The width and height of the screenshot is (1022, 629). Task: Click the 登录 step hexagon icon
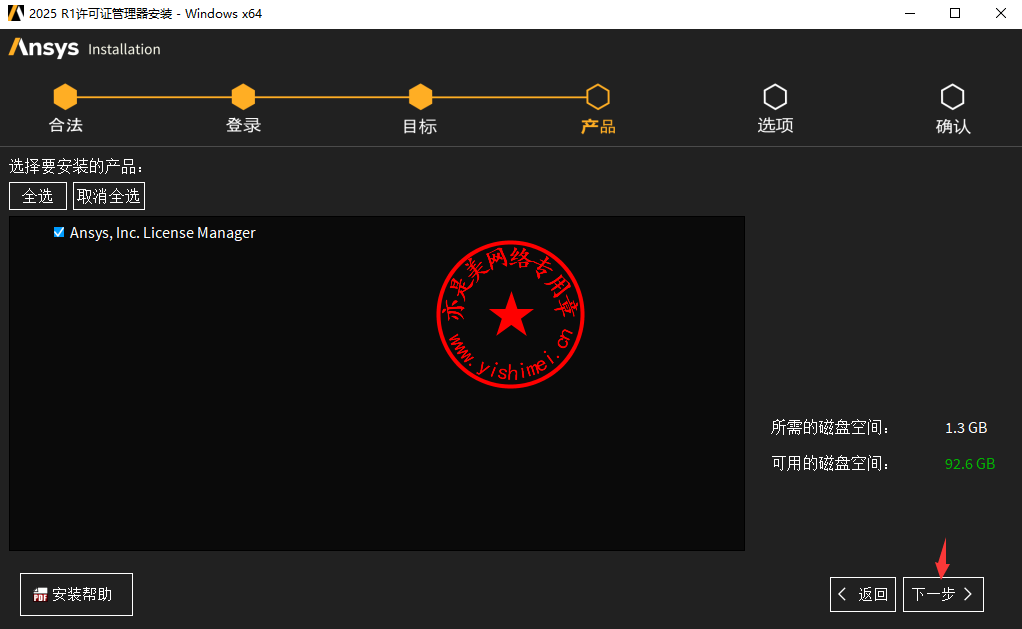243,97
